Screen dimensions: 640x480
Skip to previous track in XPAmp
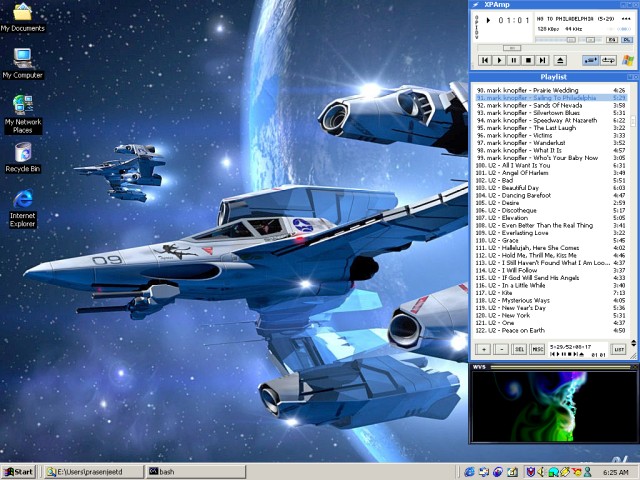(485, 60)
